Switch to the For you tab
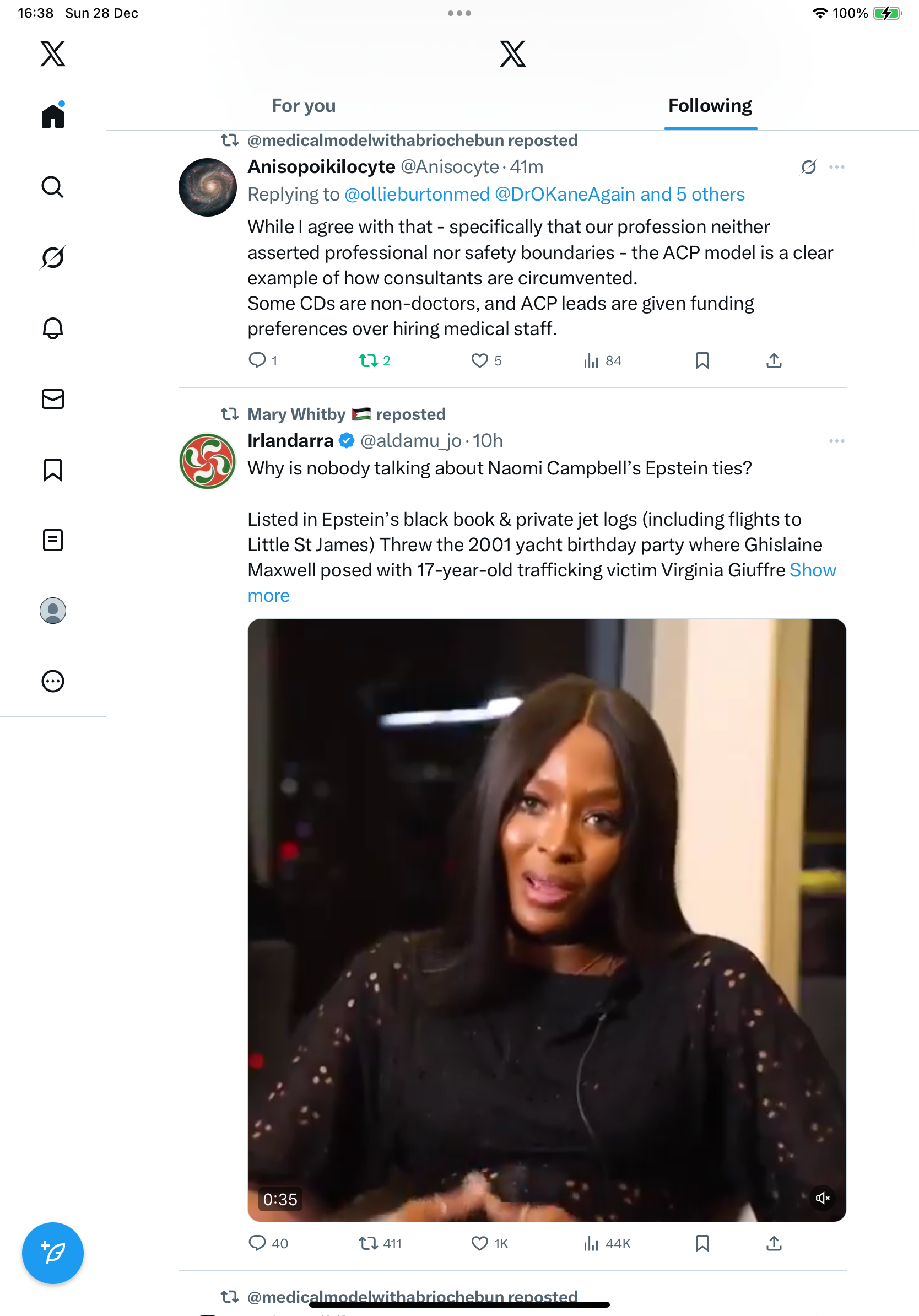Viewport: 919px width, 1316px height. point(304,106)
